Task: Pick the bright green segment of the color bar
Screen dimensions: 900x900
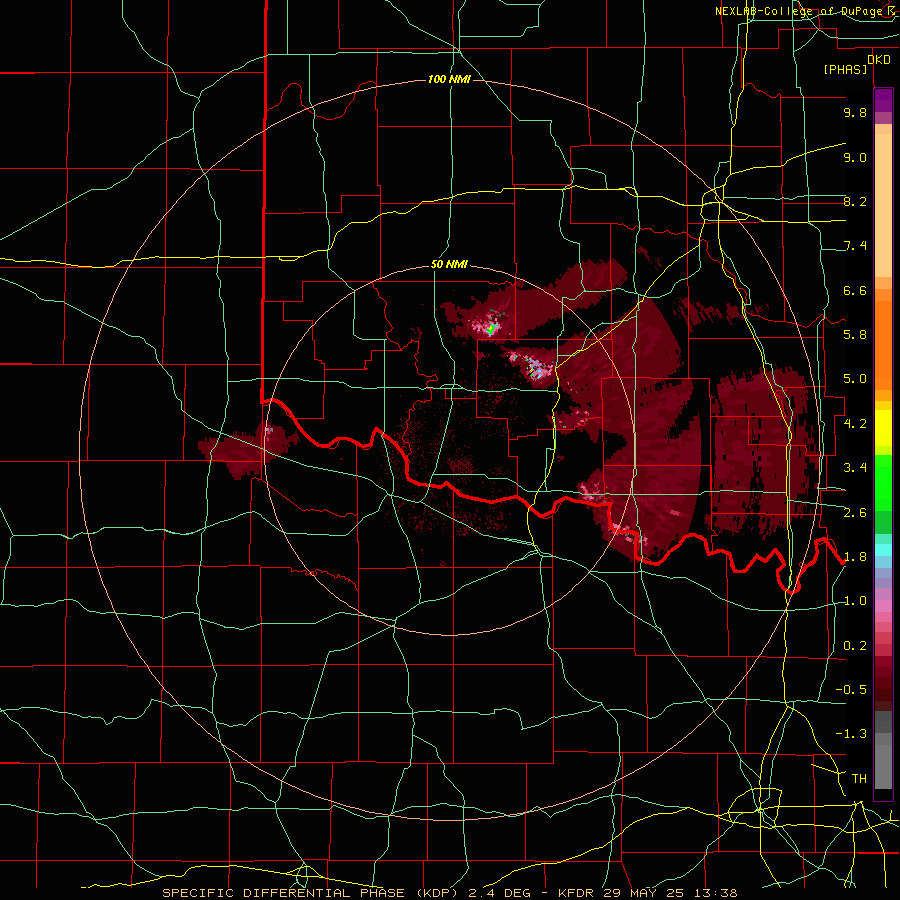Action: [883, 483]
